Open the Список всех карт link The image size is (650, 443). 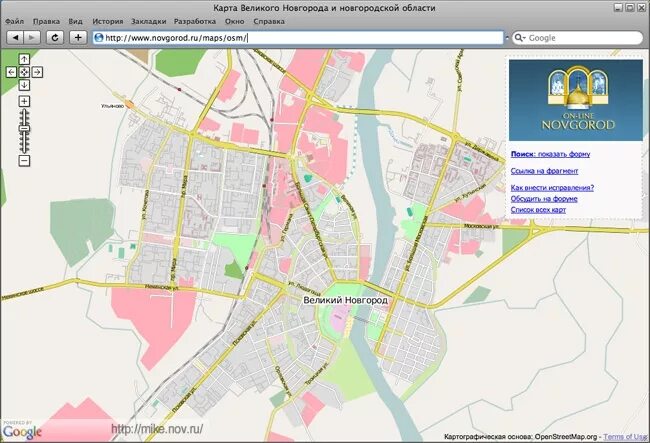(538, 210)
